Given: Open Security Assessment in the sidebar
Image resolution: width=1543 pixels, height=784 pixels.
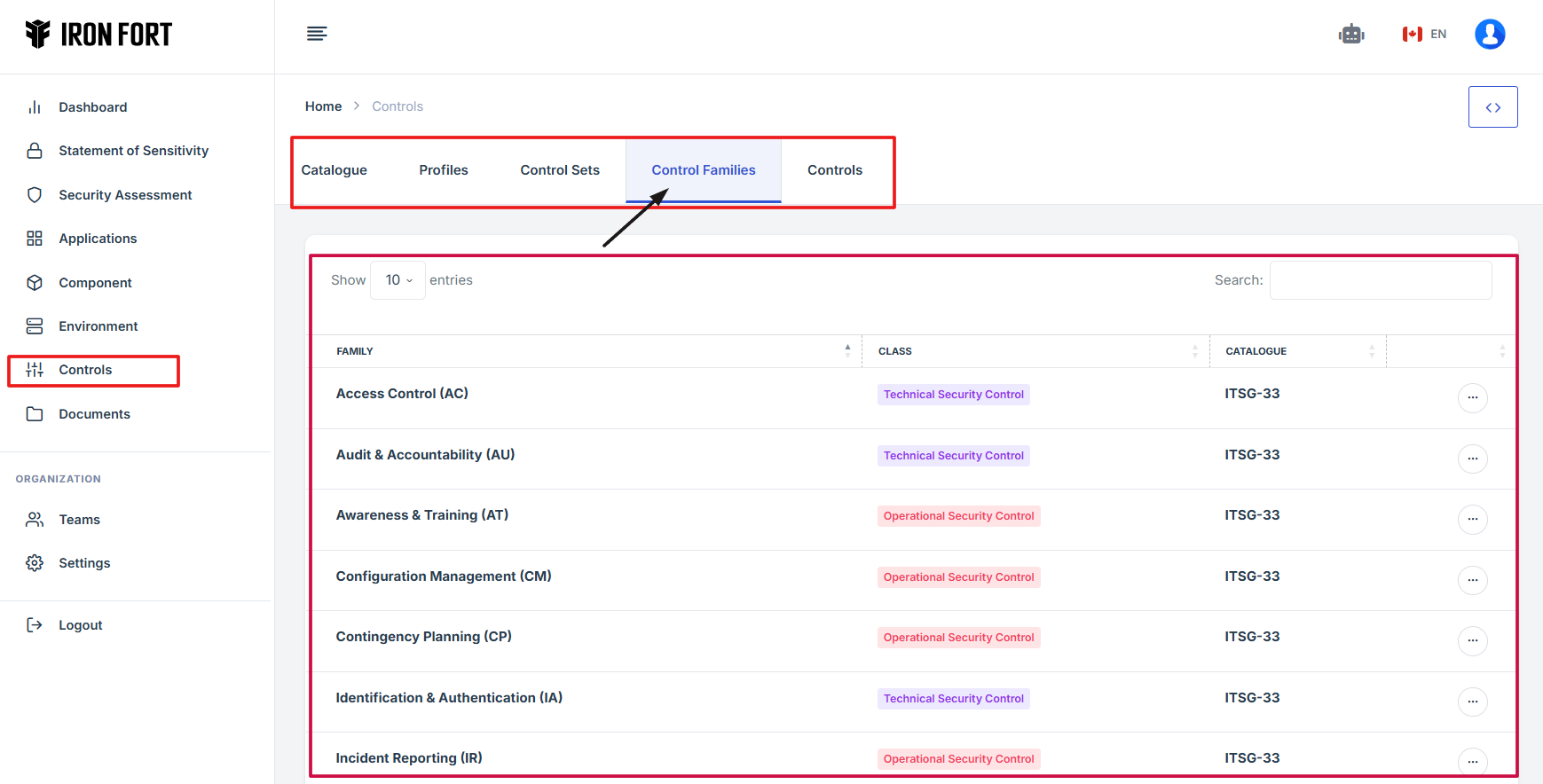Looking at the screenshot, I should click(125, 195).
